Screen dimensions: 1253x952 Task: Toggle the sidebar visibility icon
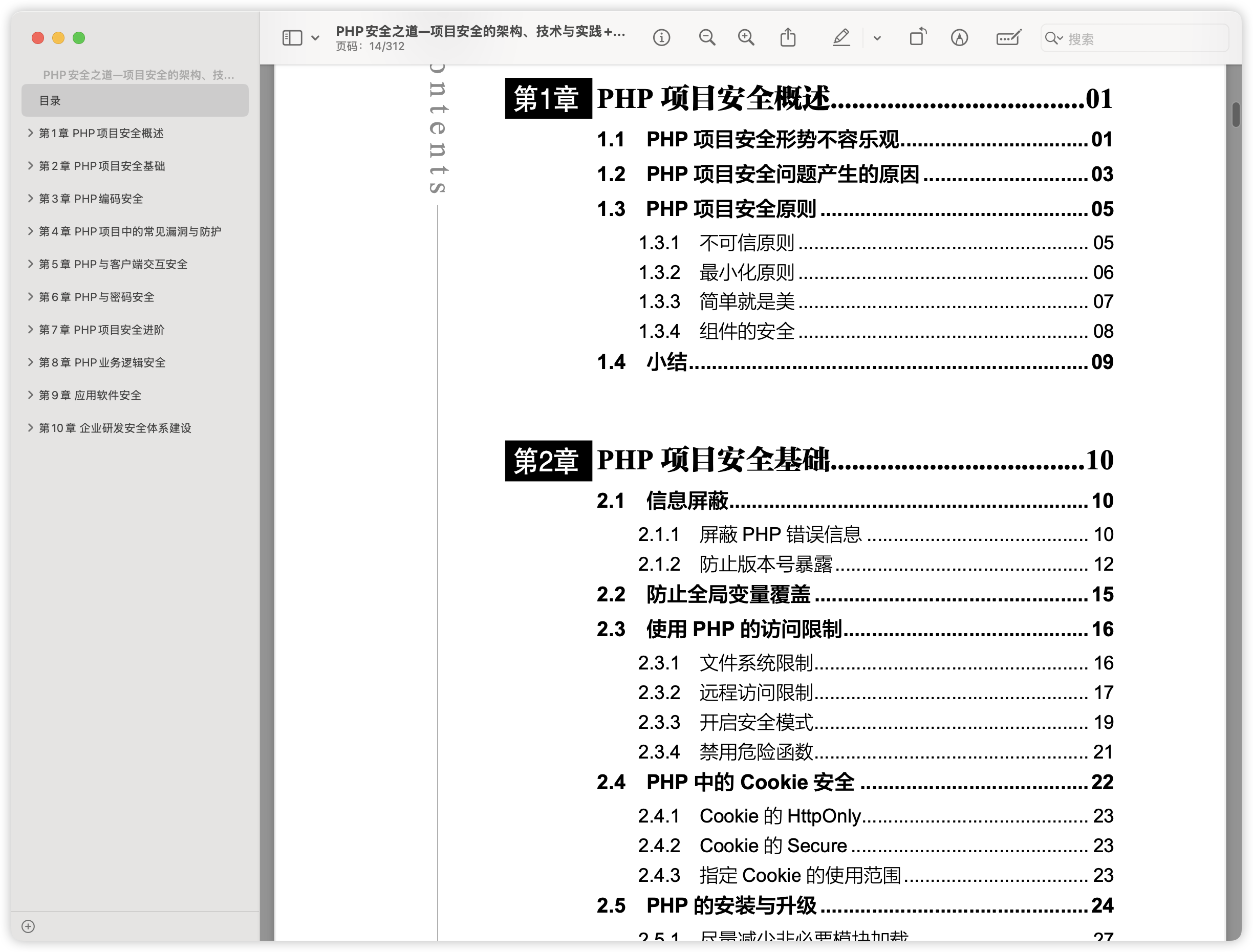coord(291,37)
